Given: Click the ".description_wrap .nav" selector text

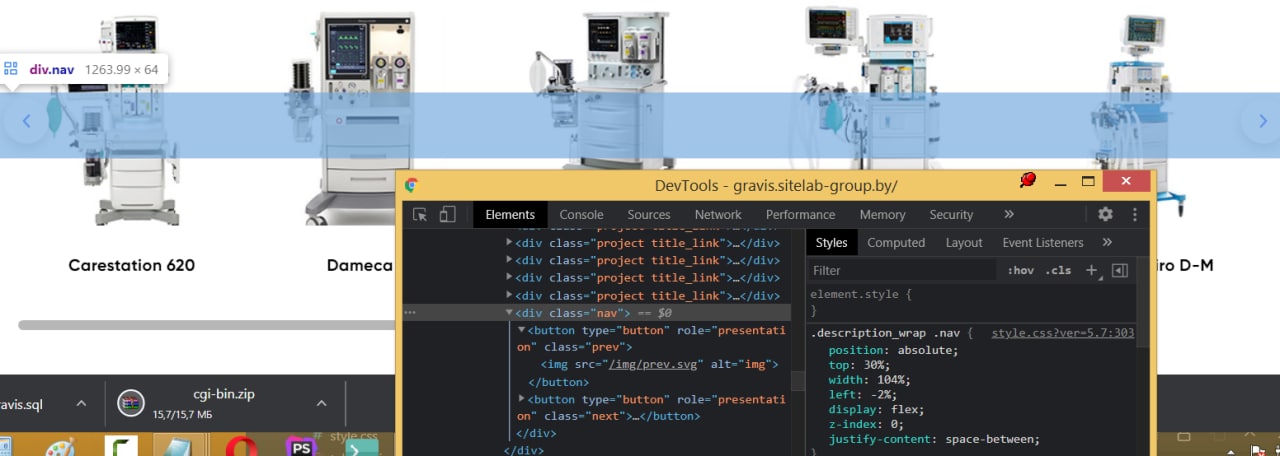Looking at the screenshot, I should coord(886,332).
